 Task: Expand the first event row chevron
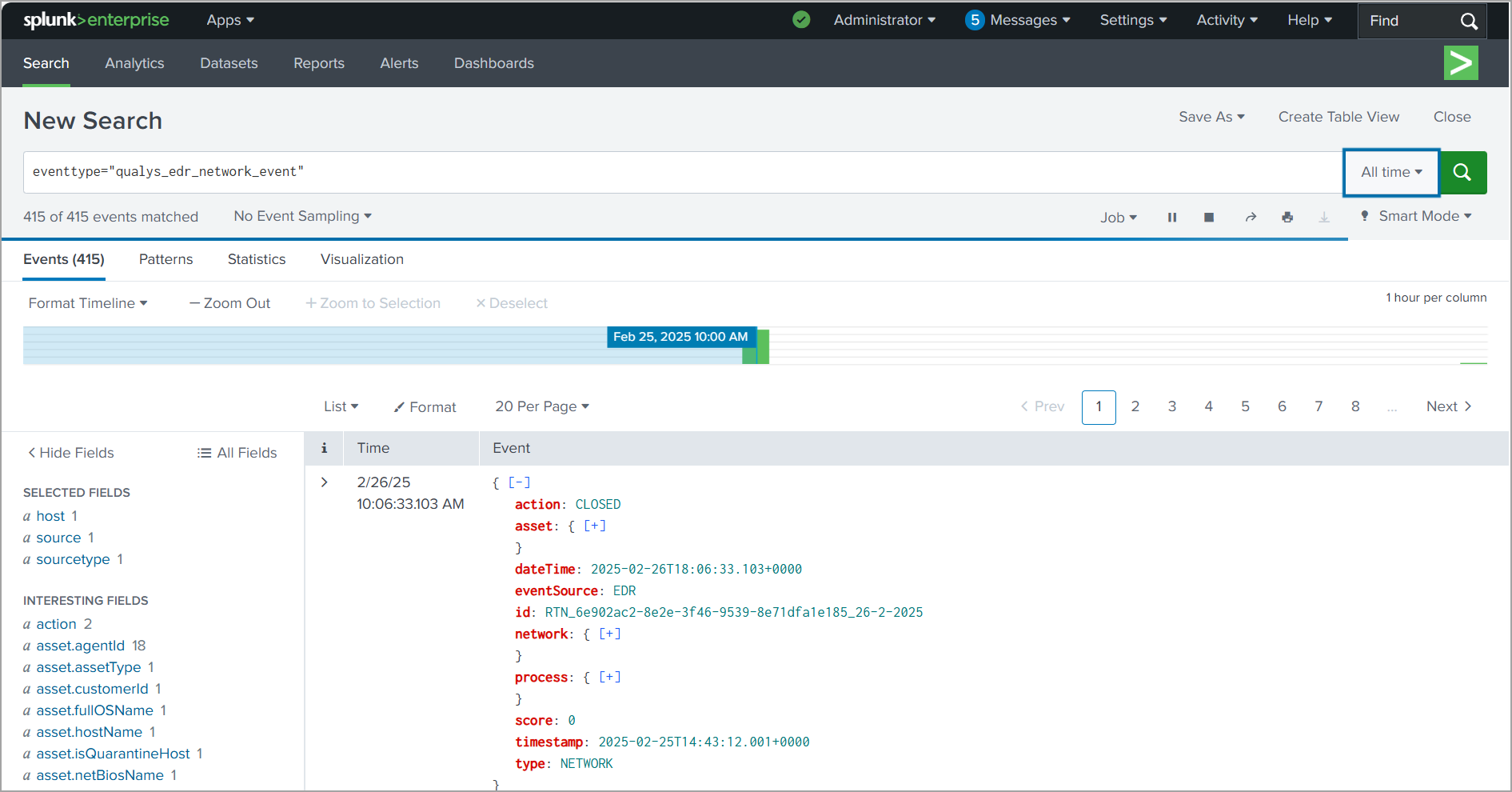[324, 482]
